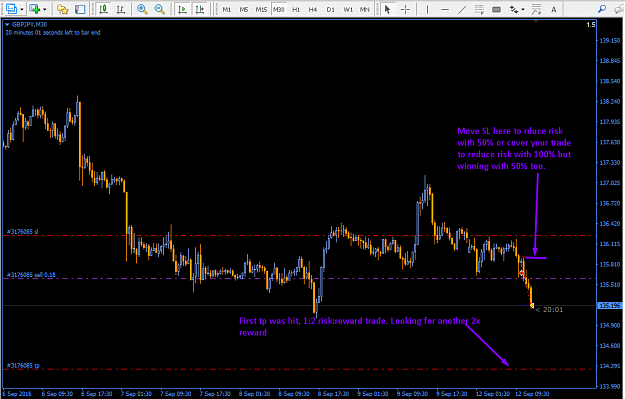Select the M1 timeframe
Screen dimensions: 625x399
pyautogui.click(x=227, y=9)
